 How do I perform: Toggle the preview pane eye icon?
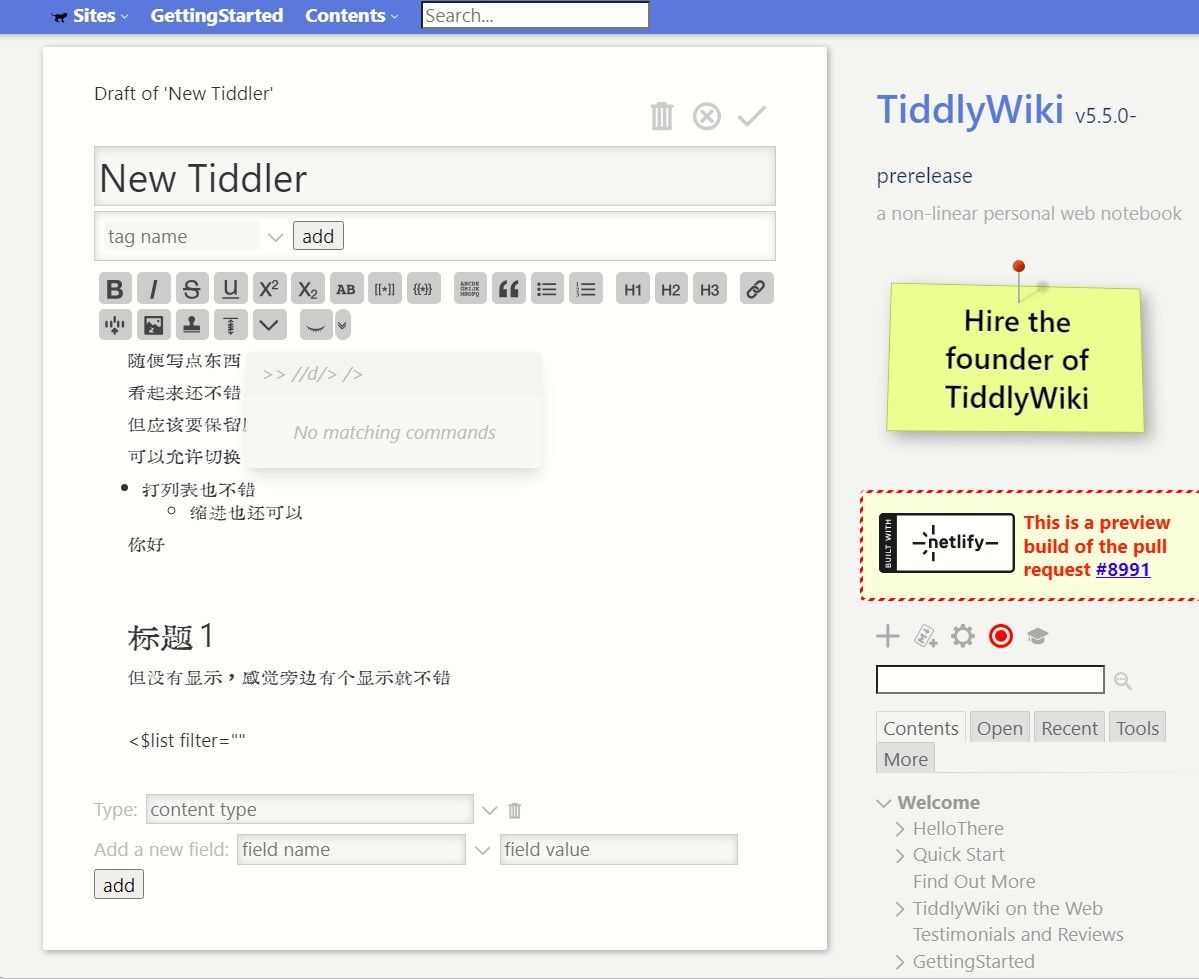click(x=316, y=325)
